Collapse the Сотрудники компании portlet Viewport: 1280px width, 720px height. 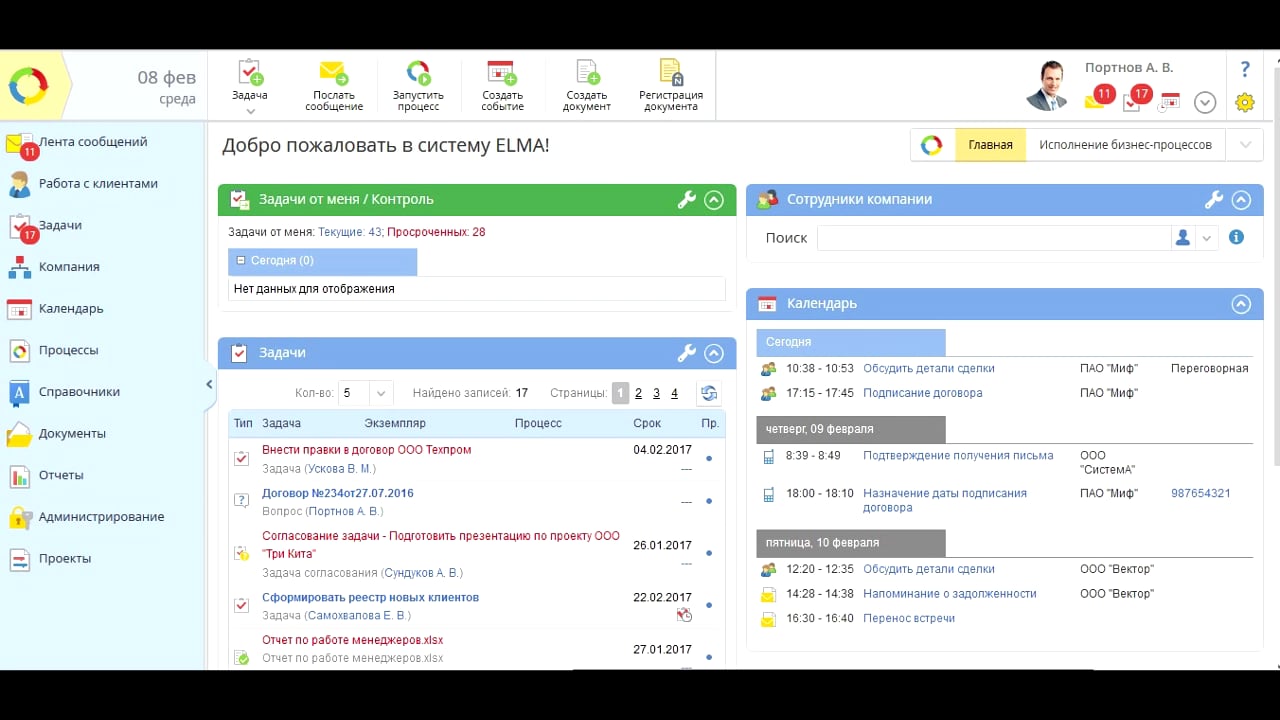(x=1241, y=200)
